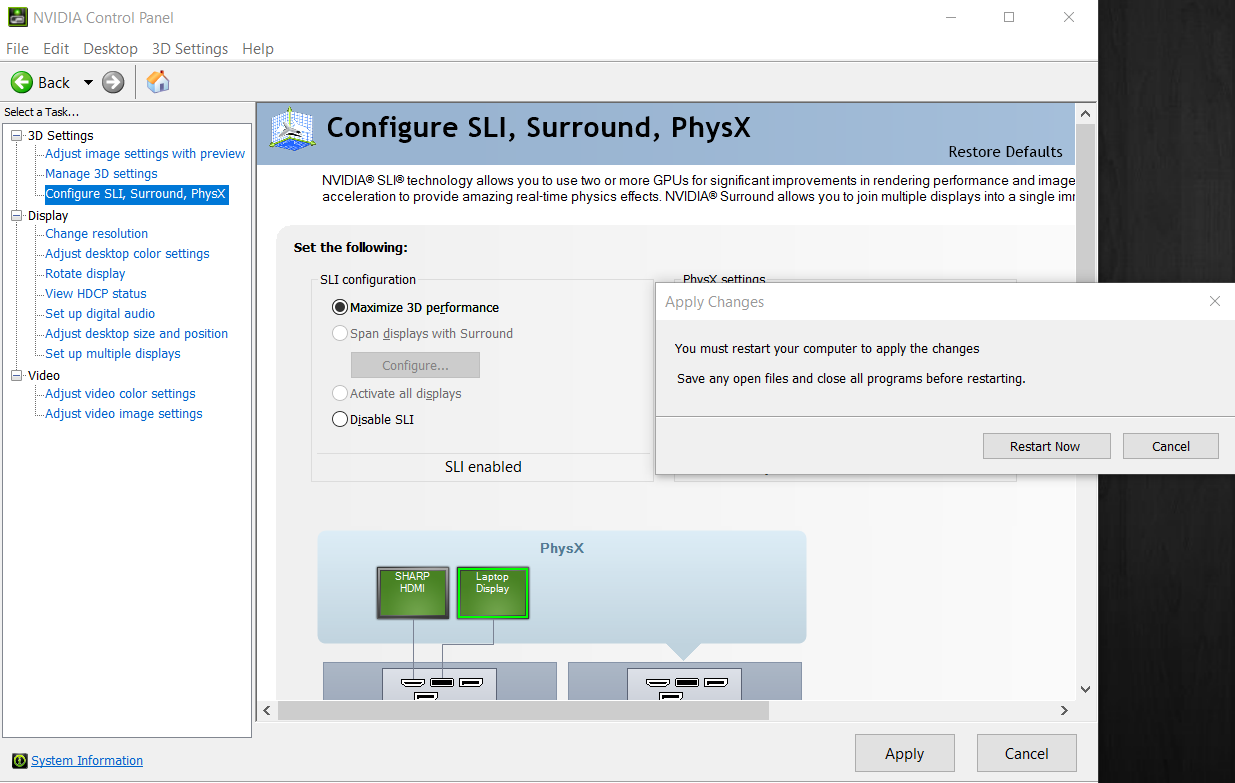Click the 'You must restart your computer' message

(x=827, y=349)
